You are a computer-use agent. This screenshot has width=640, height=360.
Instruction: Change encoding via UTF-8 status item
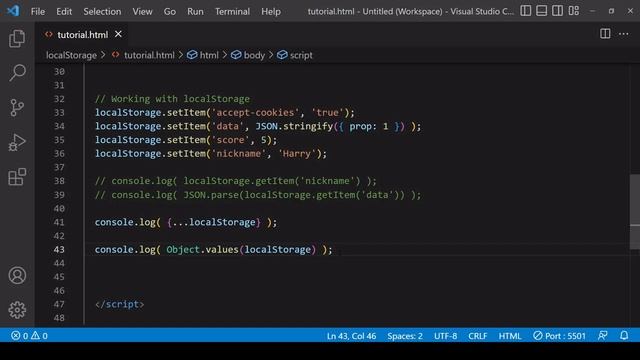(445, 336)
